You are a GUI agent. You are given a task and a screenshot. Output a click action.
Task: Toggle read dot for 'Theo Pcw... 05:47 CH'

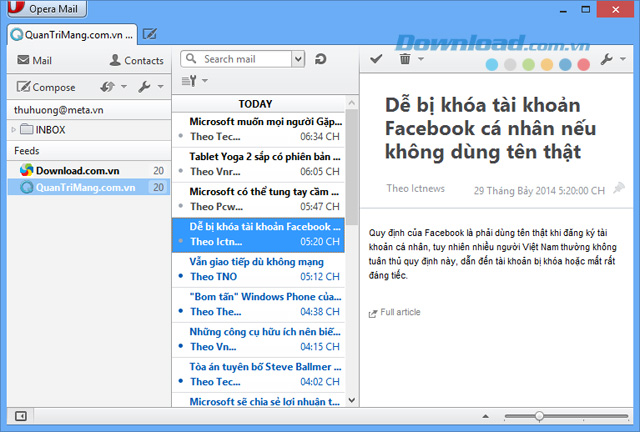[181, 206]
